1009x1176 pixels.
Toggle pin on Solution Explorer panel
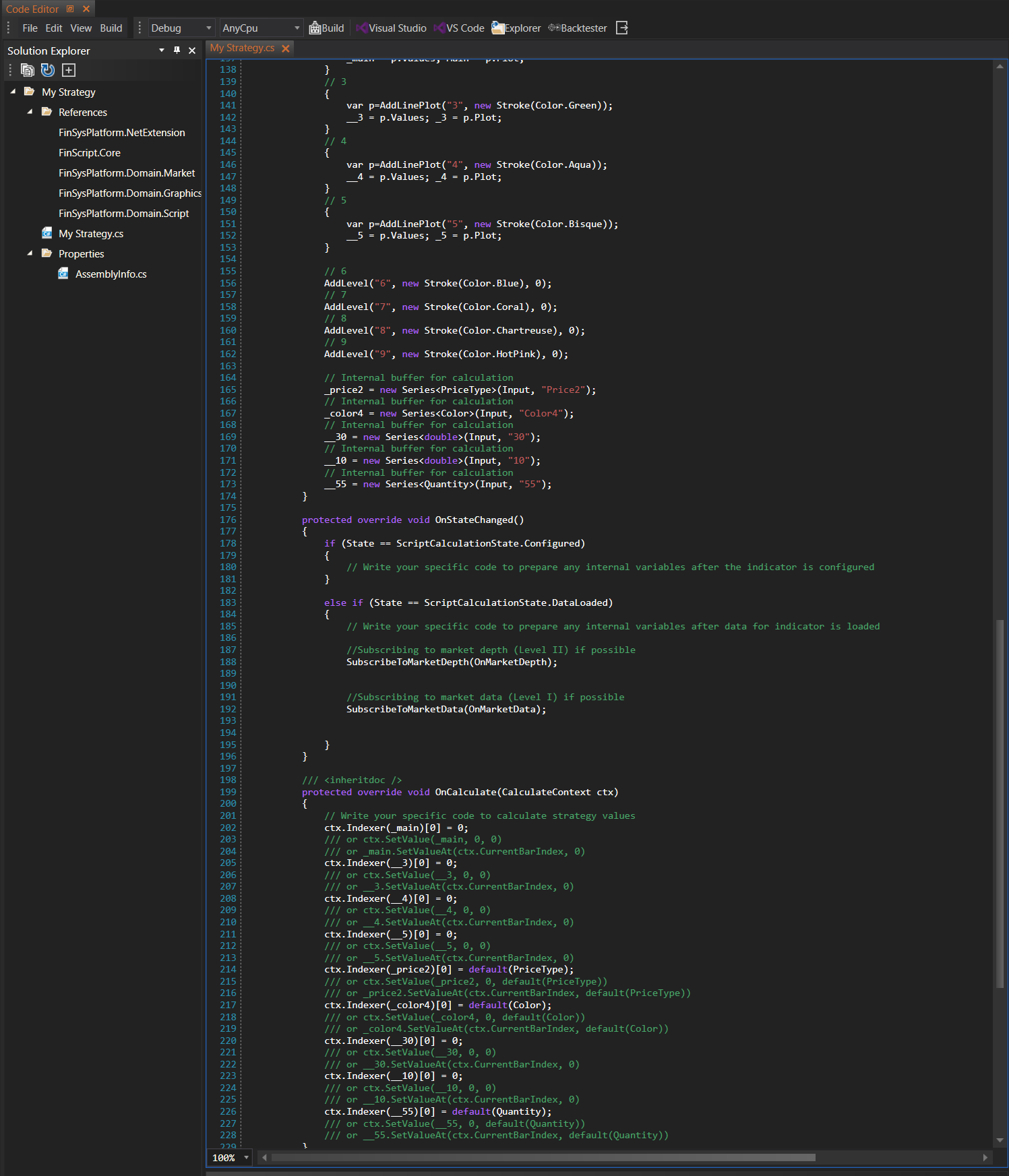177,51
